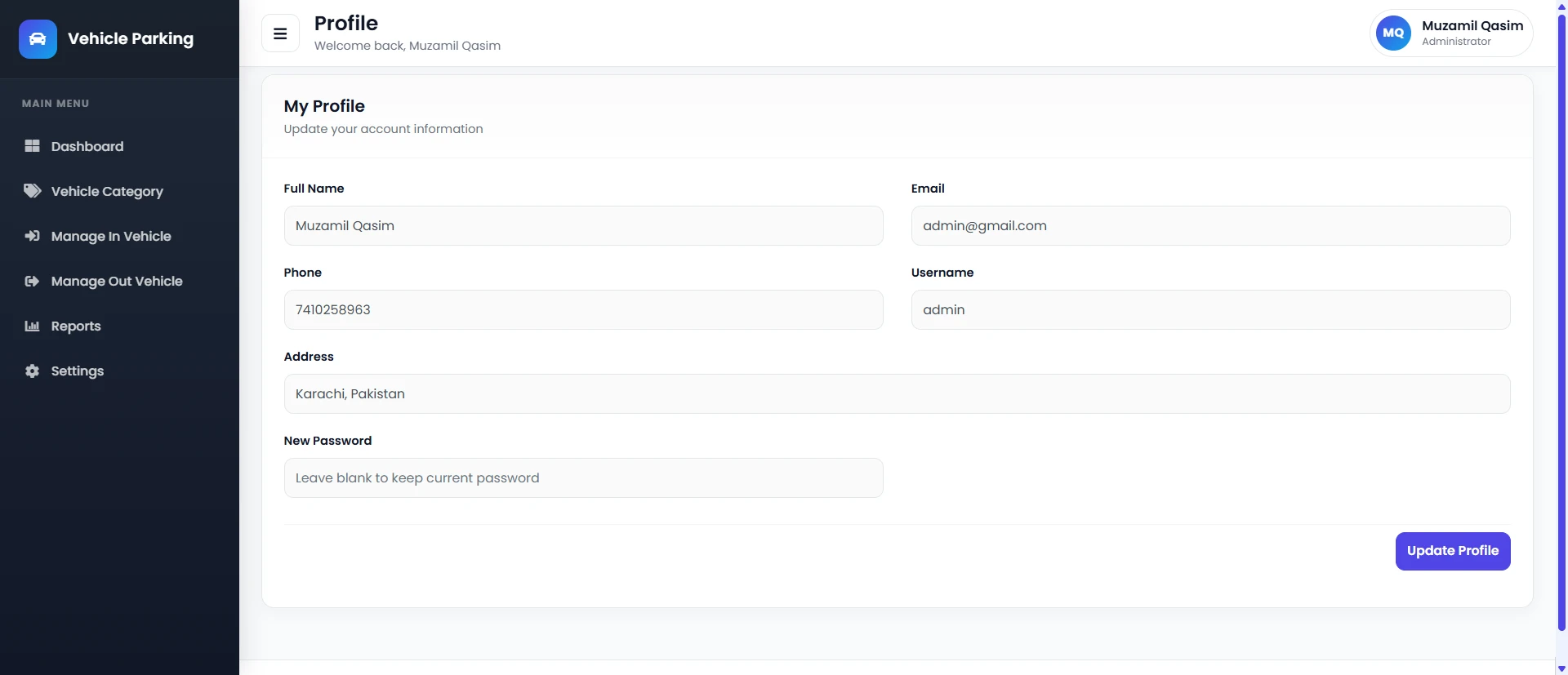Screen dimensions: 1568x675
Task: Focus the Address input field
Action: point(897,394)
